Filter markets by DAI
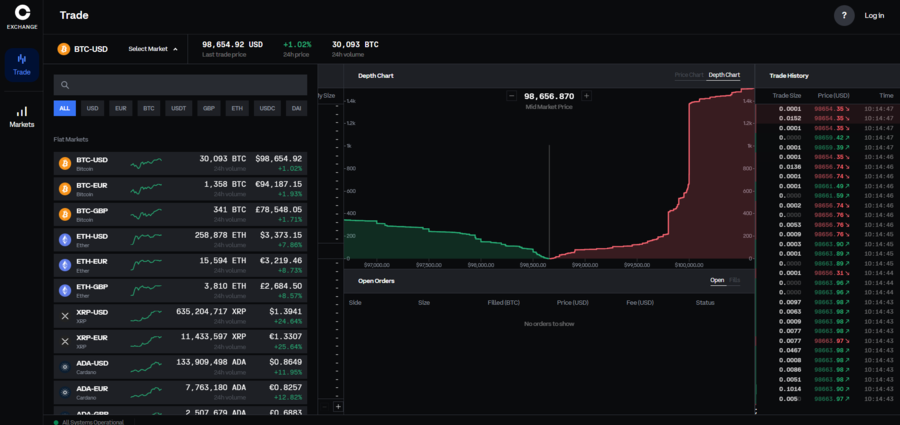This screenshot has width=900, height=425. (x=296, y=108)
